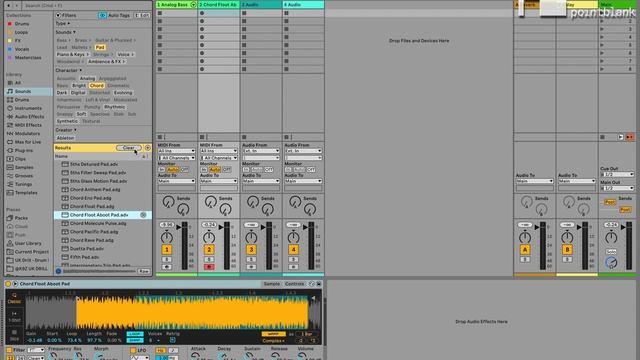Adjust Main track volume fader

click(x=623, y=227)
